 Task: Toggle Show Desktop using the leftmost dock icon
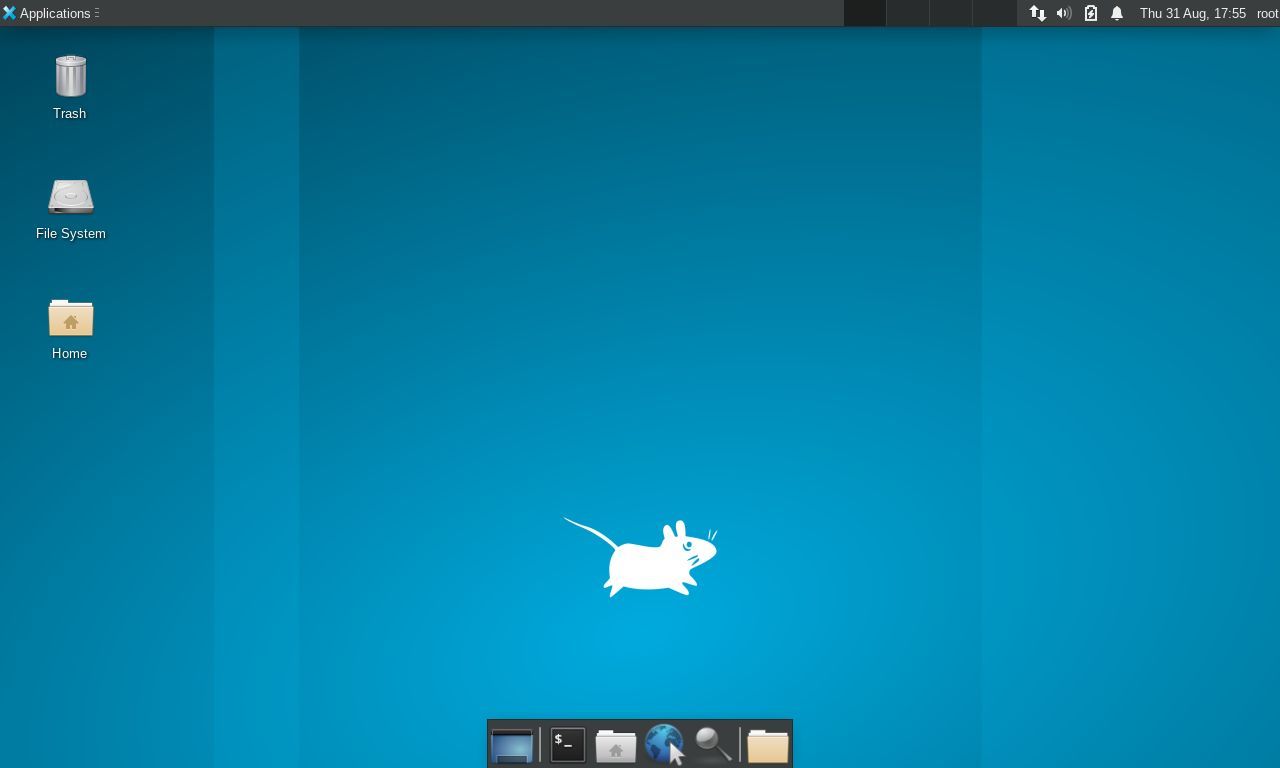click(x=512, y=744)
